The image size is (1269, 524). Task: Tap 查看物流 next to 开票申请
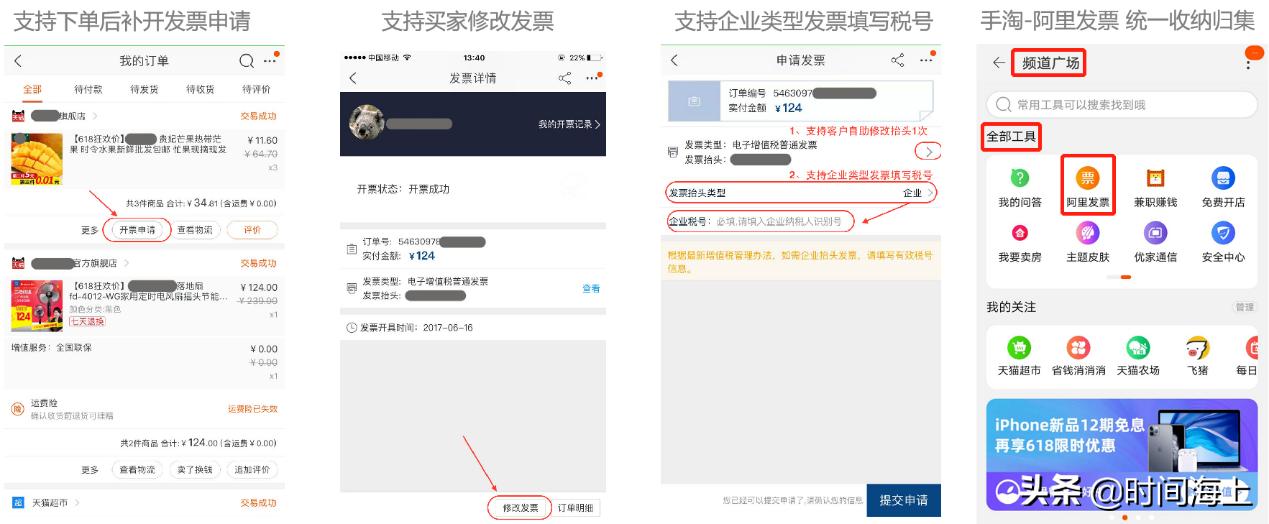194,229
